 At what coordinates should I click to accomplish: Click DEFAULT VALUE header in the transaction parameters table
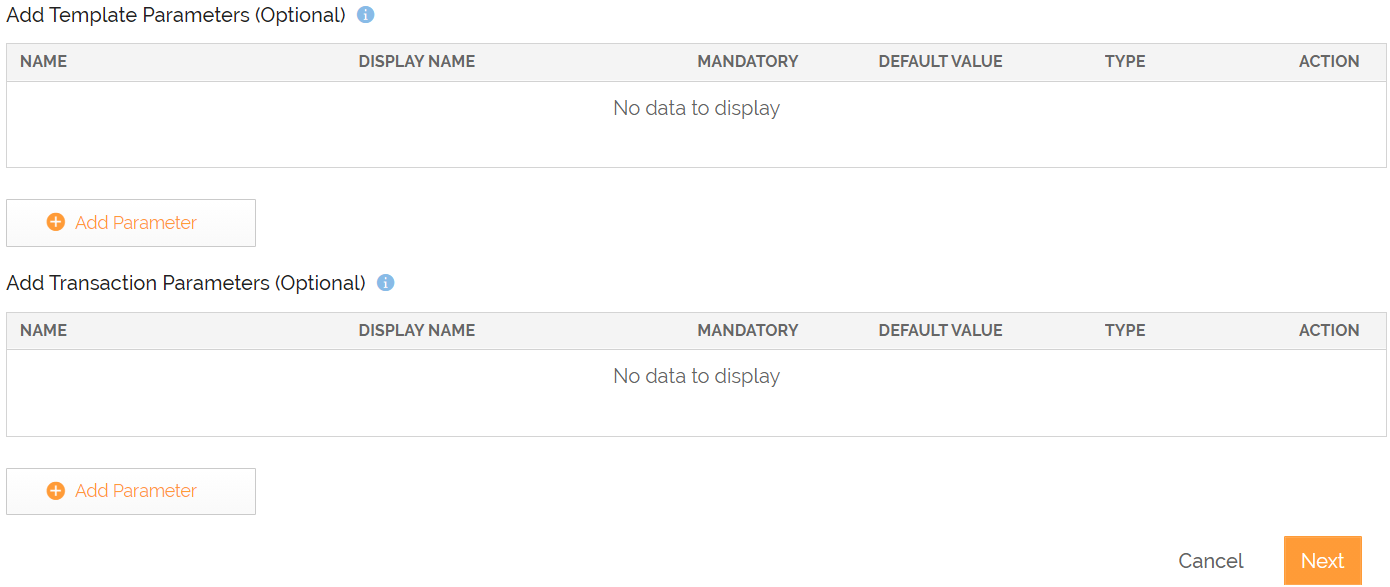click(940, 330)
